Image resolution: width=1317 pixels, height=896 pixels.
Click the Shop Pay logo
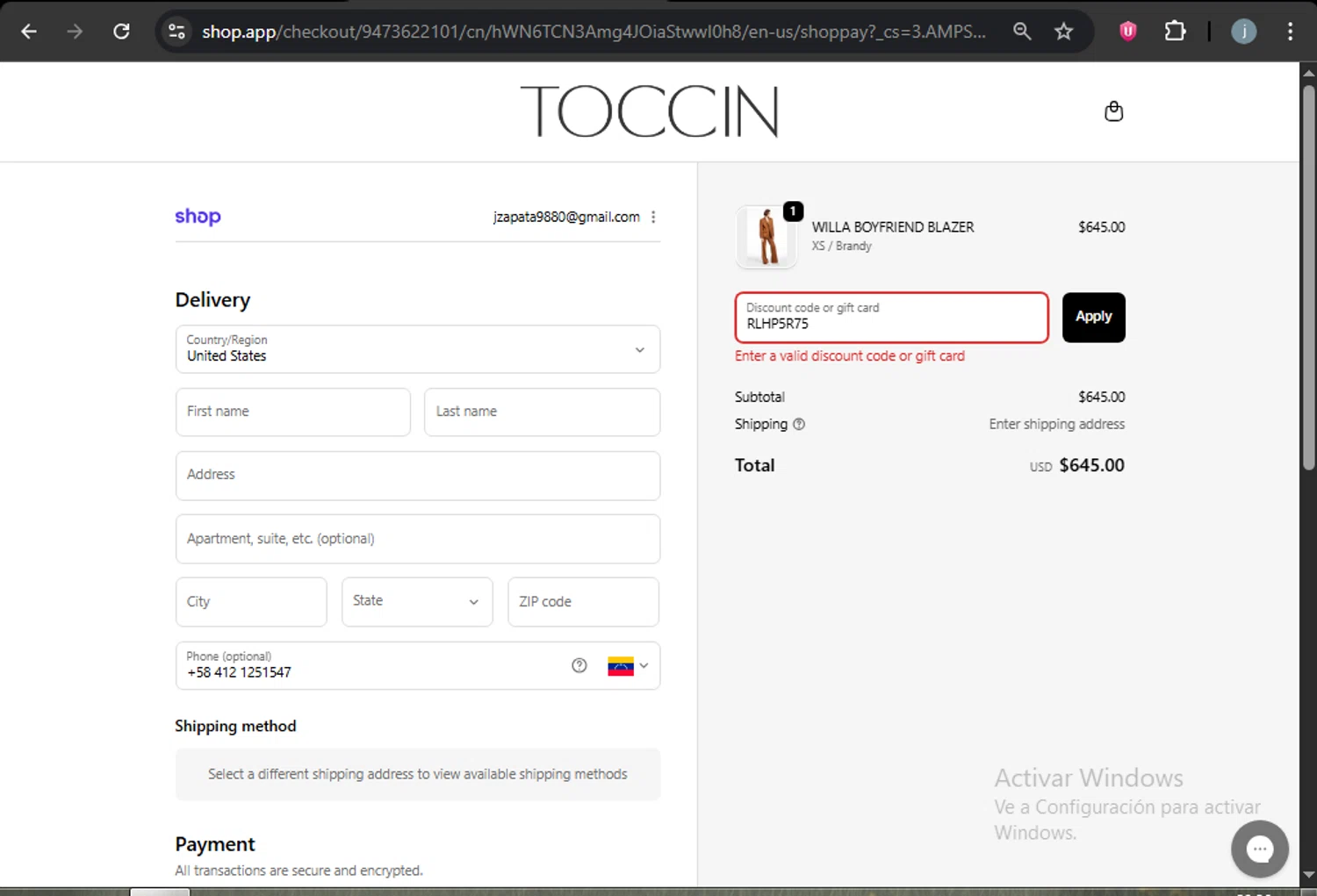[x=198, y=216]
